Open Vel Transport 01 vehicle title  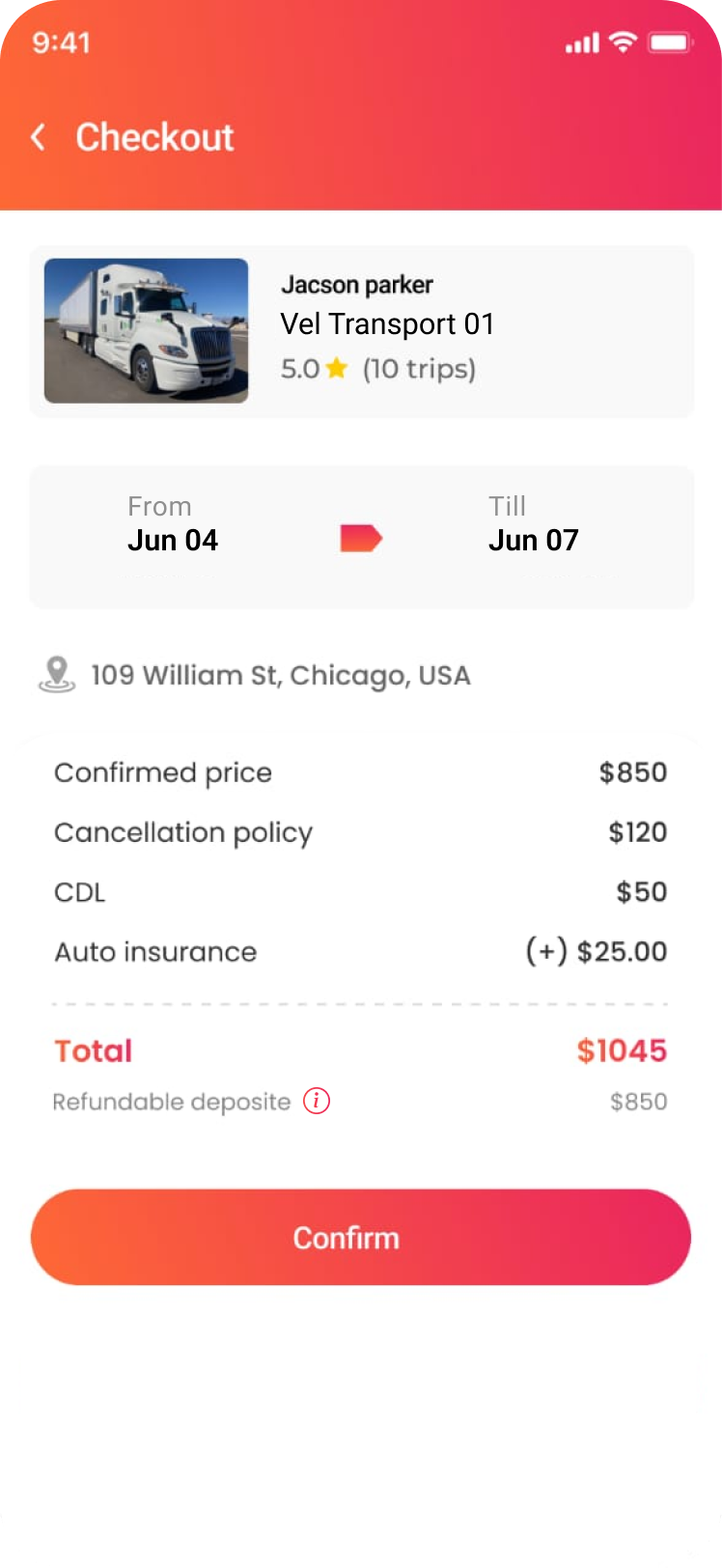[x=387, y=324]
